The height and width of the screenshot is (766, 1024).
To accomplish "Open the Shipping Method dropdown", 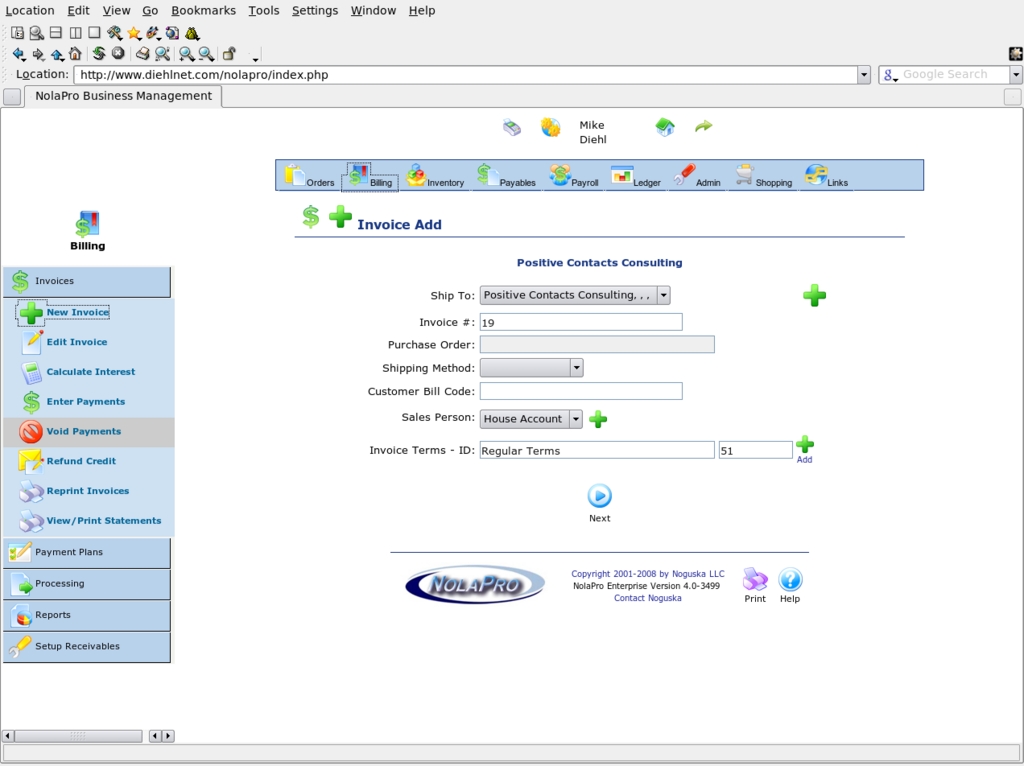I will point(576,368).
